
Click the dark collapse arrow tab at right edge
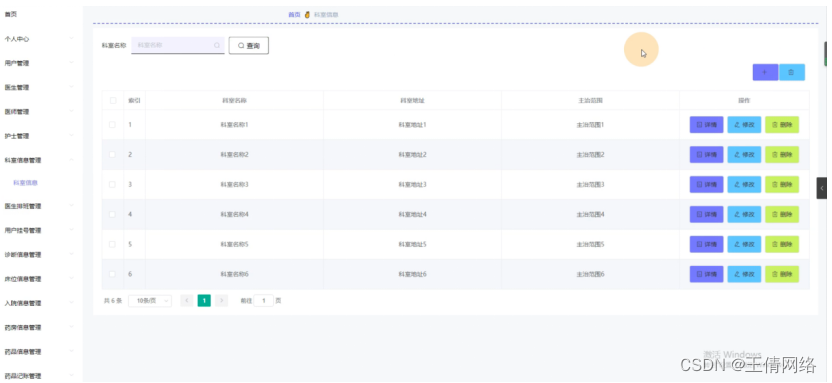point(821,188)
